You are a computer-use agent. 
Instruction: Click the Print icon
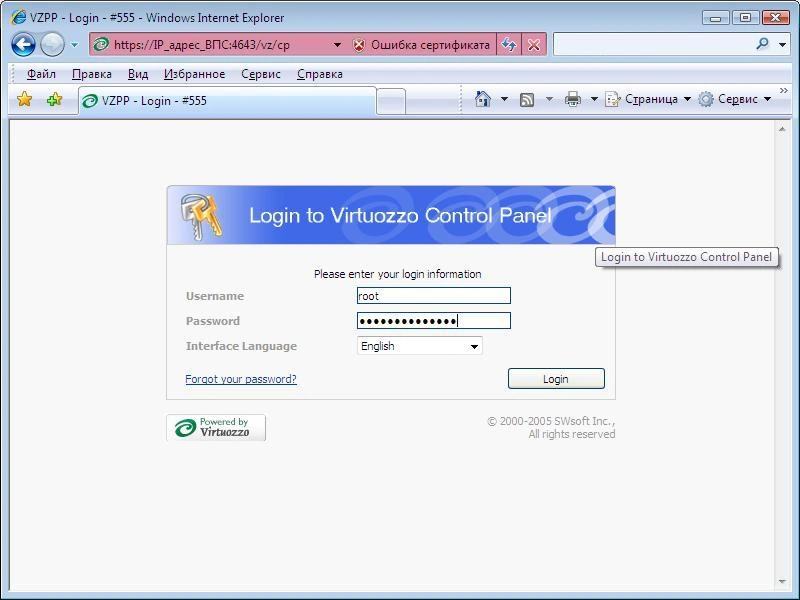[x=573, y=99]
